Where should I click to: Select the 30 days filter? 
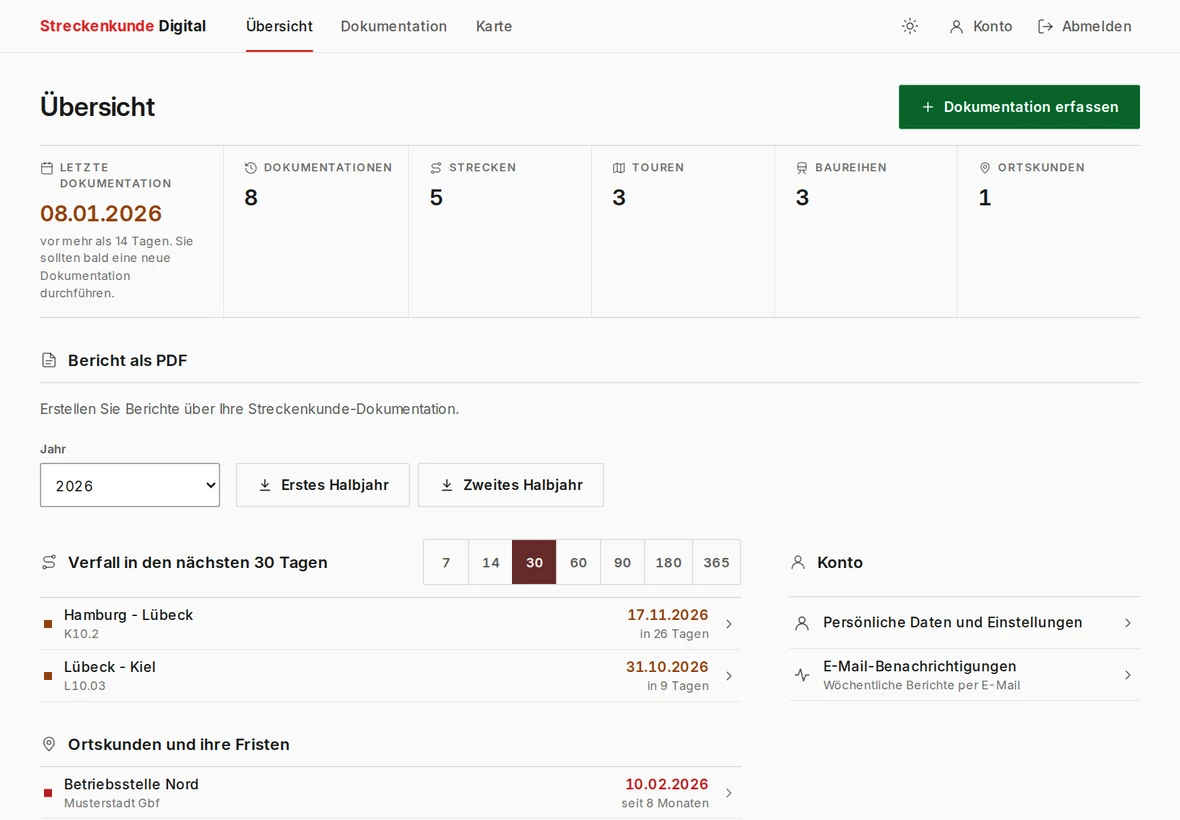point(534,562)
